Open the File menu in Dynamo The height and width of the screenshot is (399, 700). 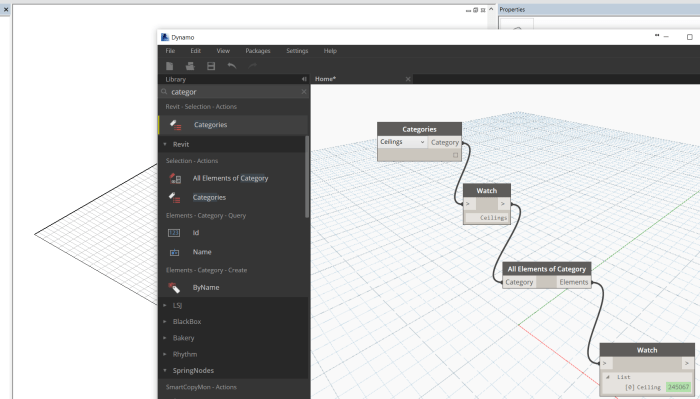[x=170, y=51]
